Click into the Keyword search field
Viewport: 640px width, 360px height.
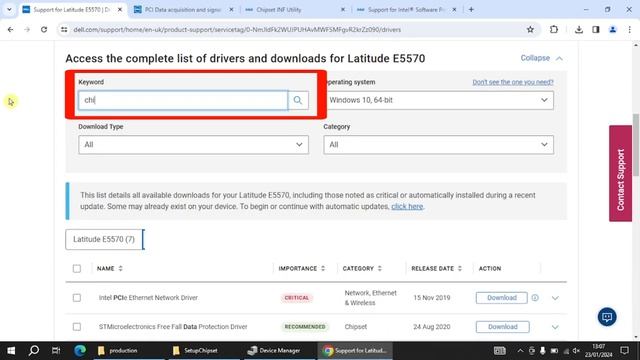pos(183,100)
